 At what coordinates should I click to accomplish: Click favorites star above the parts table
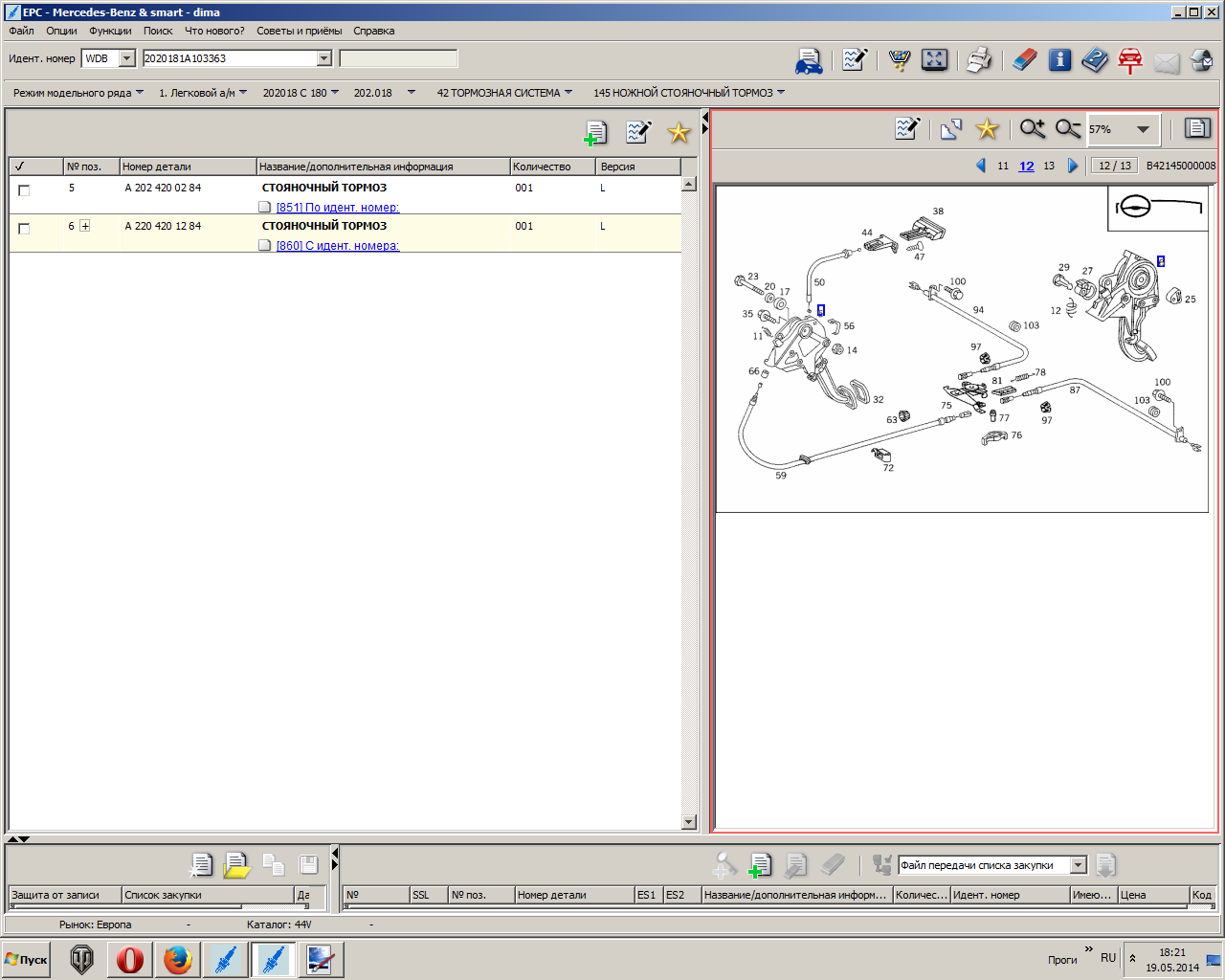[x=679, y=133]
